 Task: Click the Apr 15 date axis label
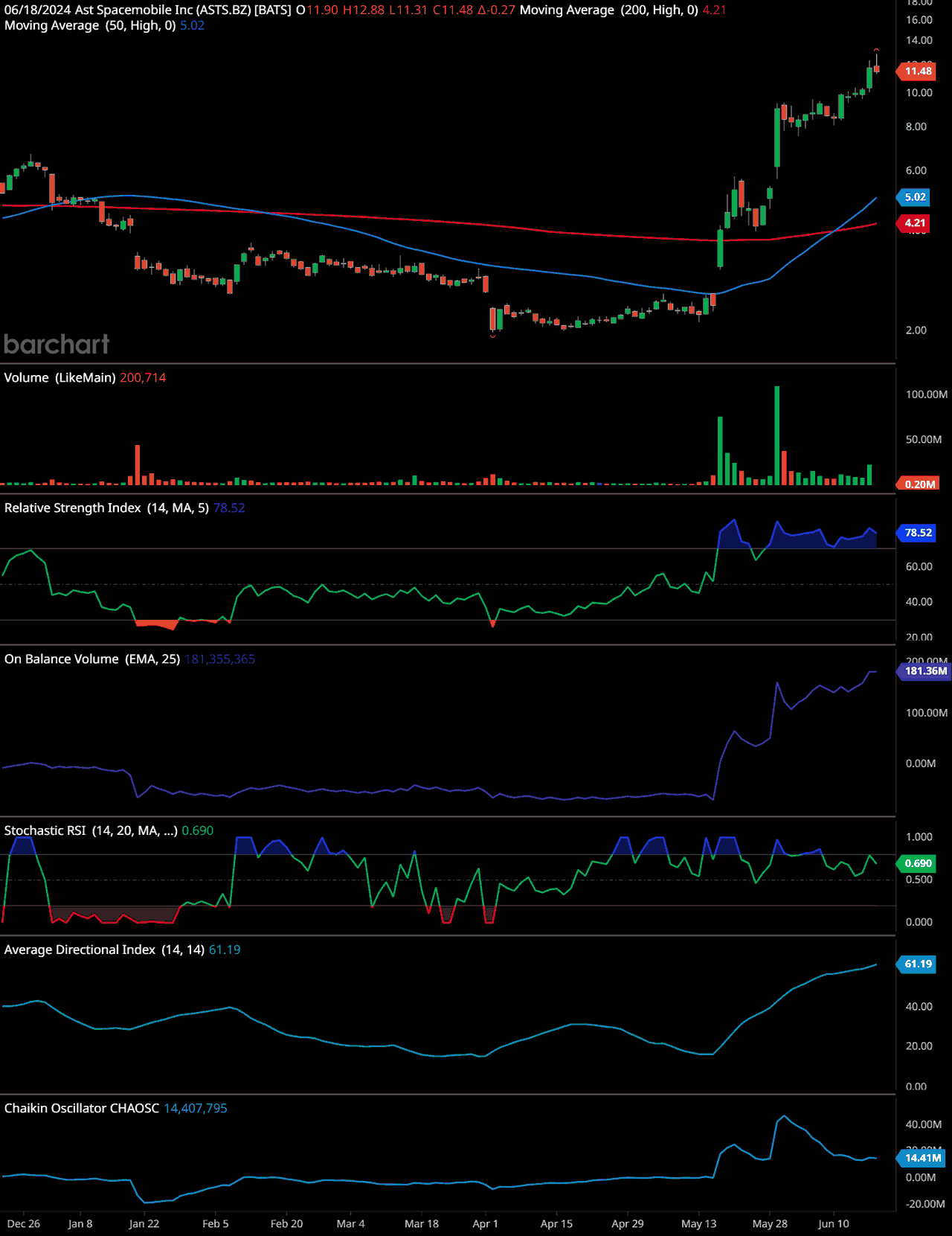557,1224
